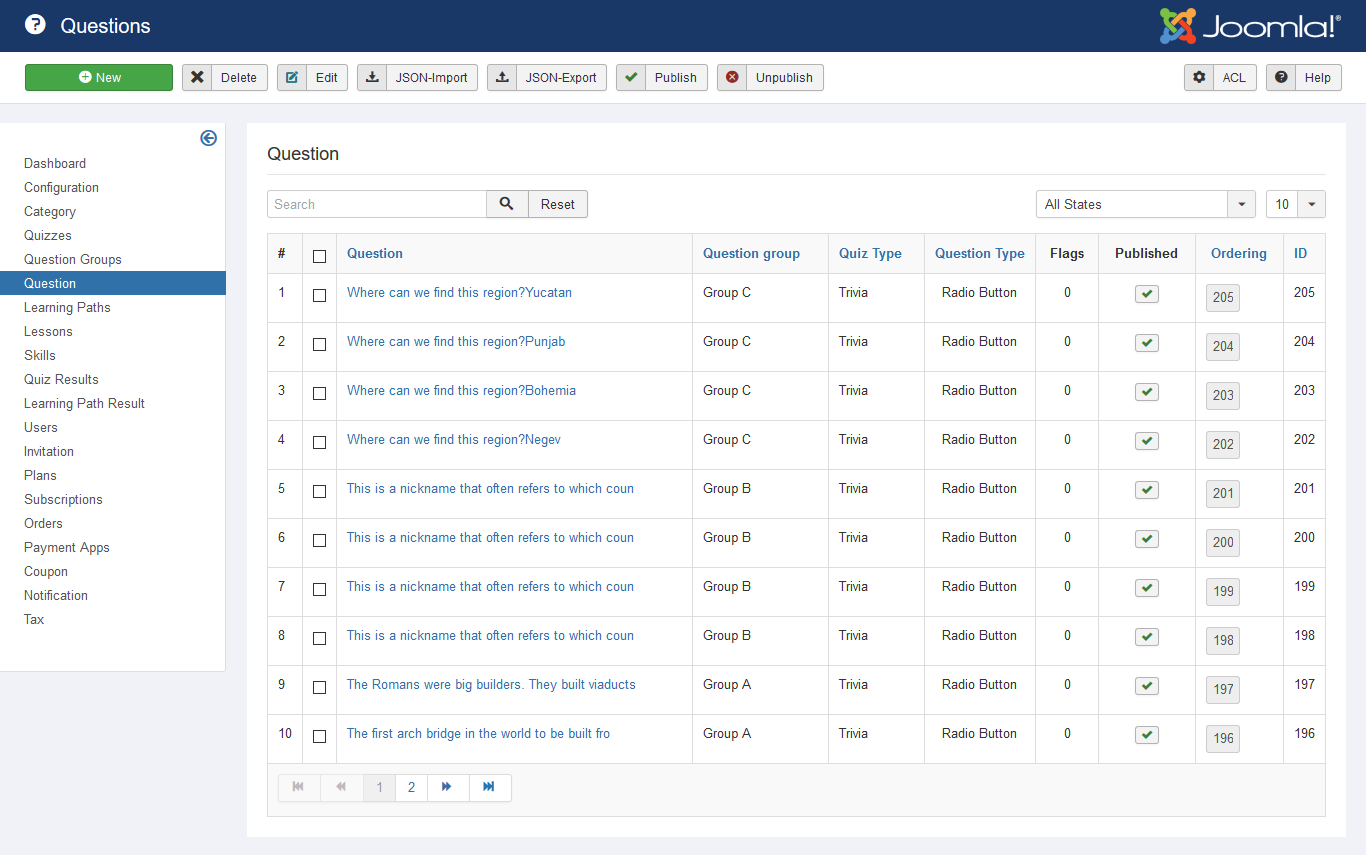Collapse sidebar using the blue arrow icon
The height and width of the screenshot is (855, 1366).
208,138
